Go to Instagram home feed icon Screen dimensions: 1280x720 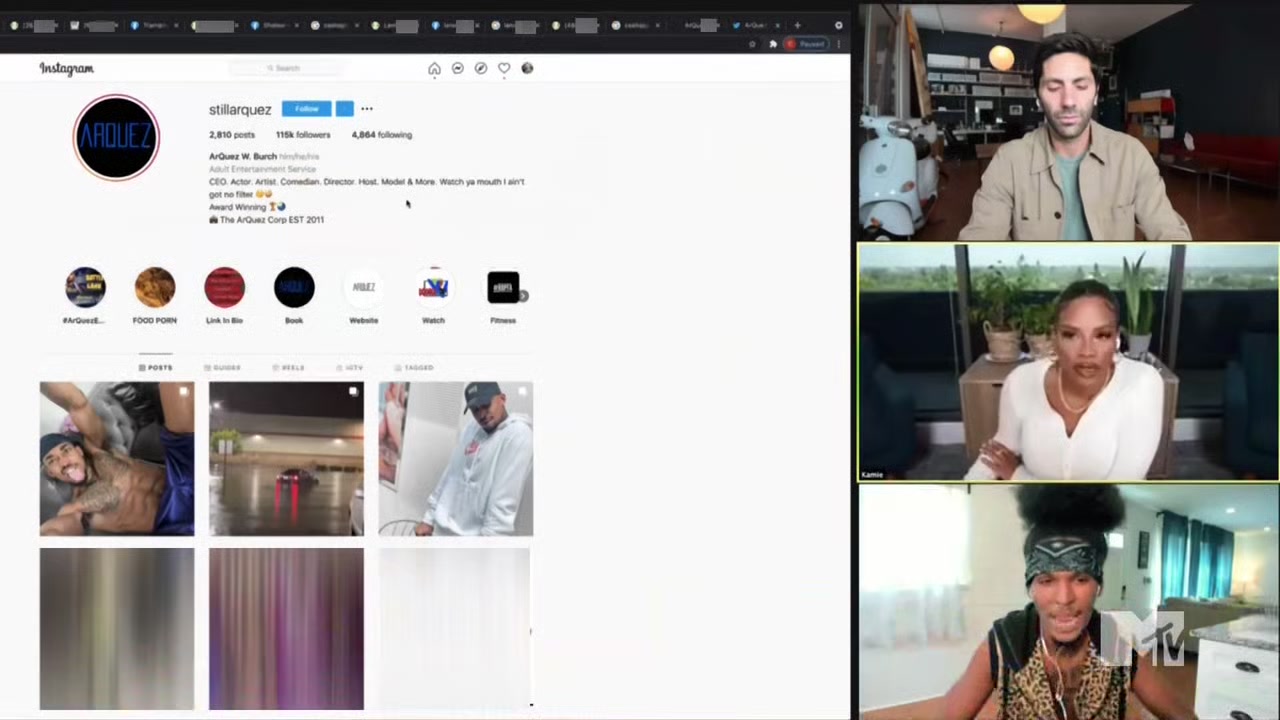434,69
